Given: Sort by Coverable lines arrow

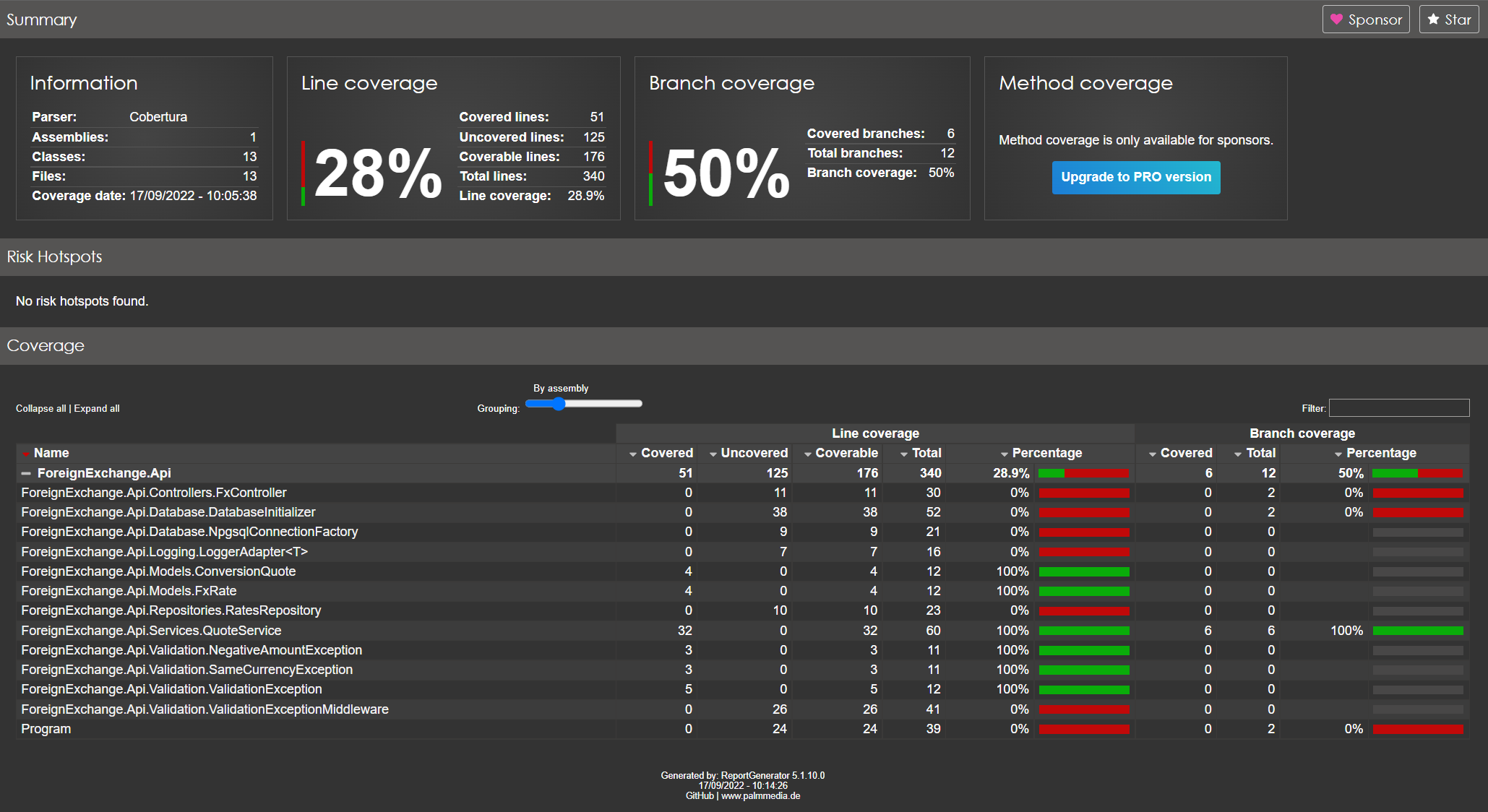Looking at the screenshot, I should [x=807, y=454].
